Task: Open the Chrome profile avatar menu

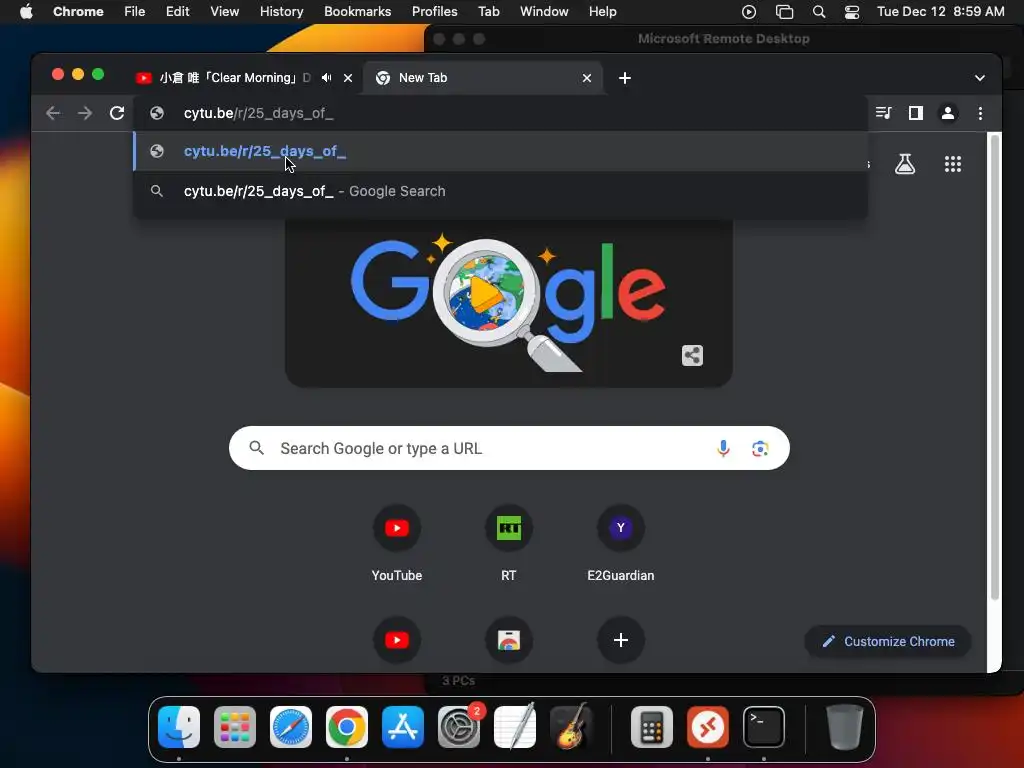Action: (948, 113)
